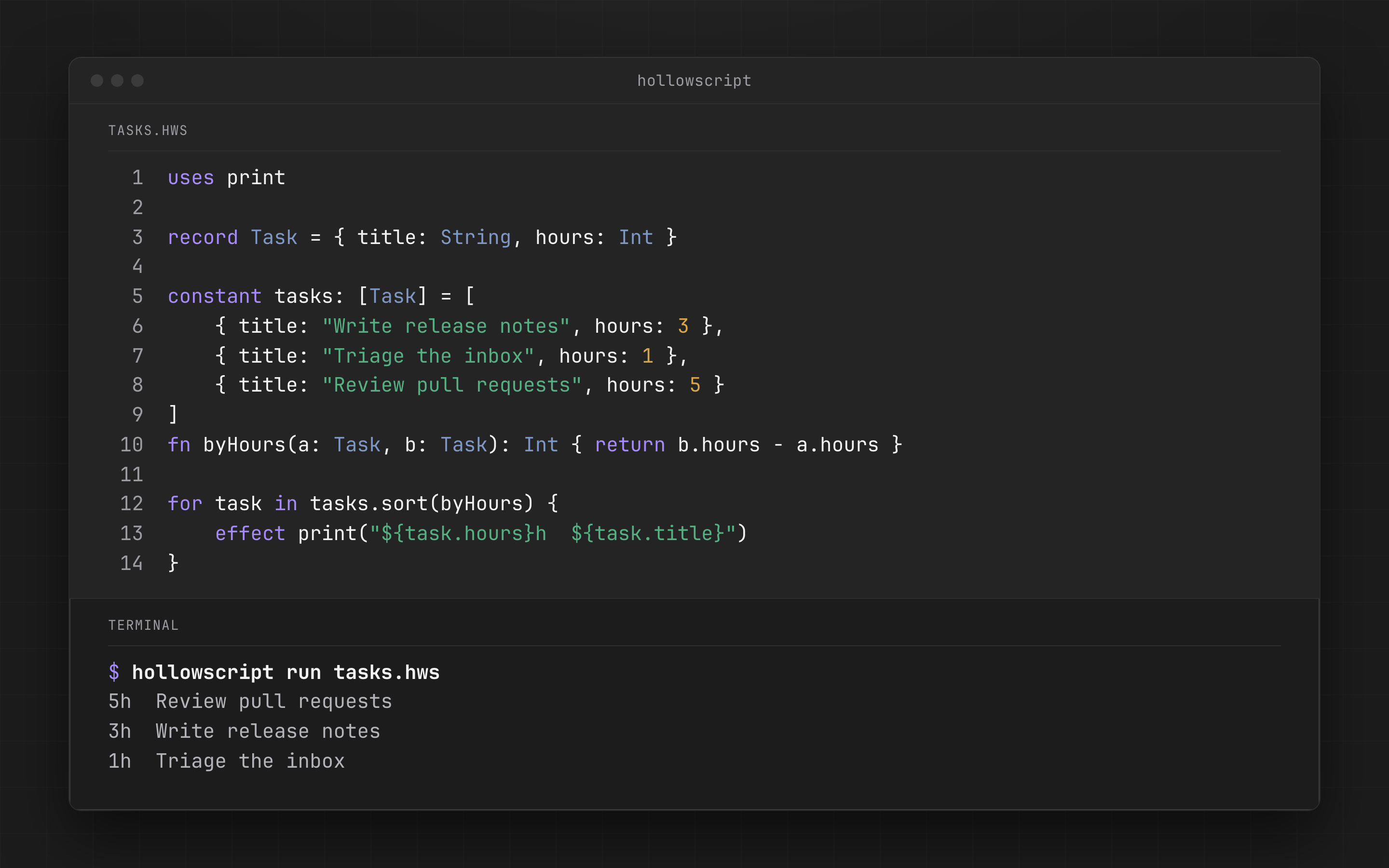Select the TASKS.HWS file label
The height and width of the screenshot is (868, 1389).
(148, 131)
